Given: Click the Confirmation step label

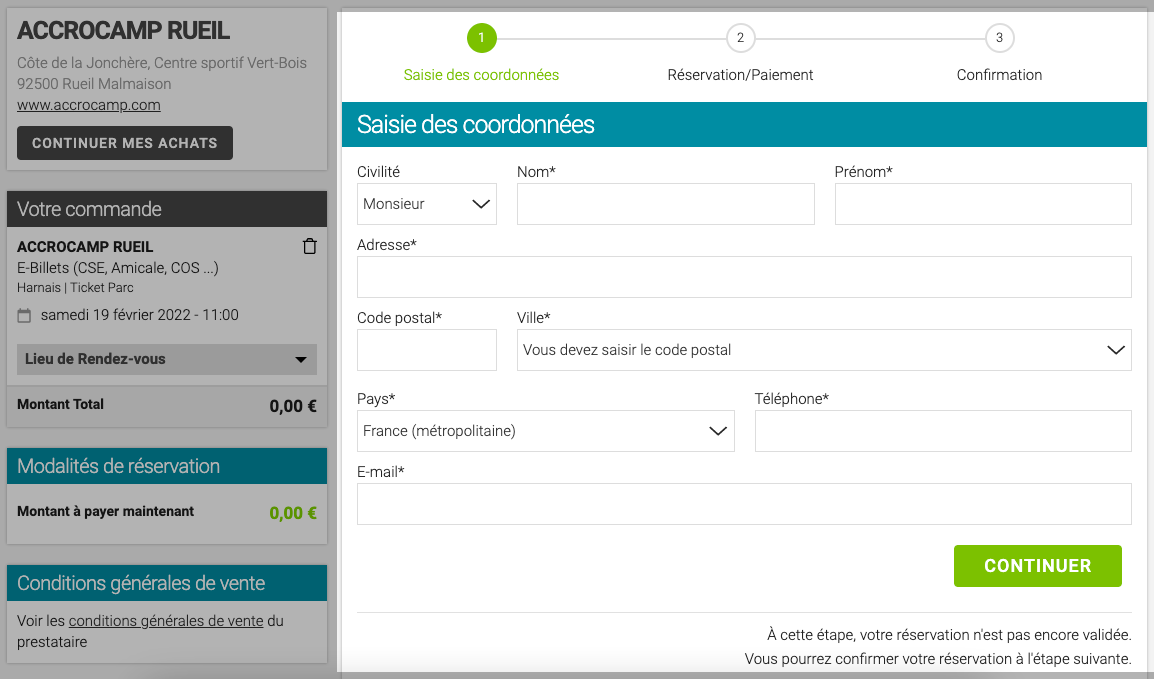Looking at the screenshot, I should tap(999, 75).
